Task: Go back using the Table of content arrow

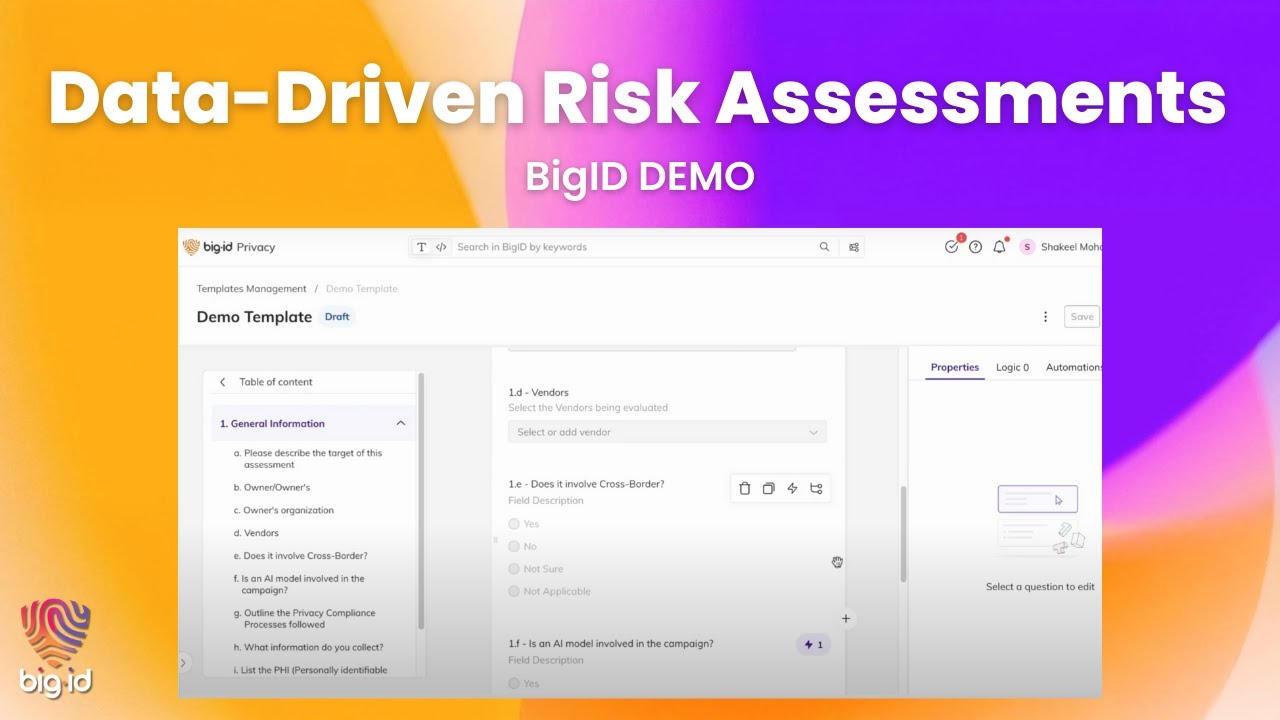Action: pos(222,382)
